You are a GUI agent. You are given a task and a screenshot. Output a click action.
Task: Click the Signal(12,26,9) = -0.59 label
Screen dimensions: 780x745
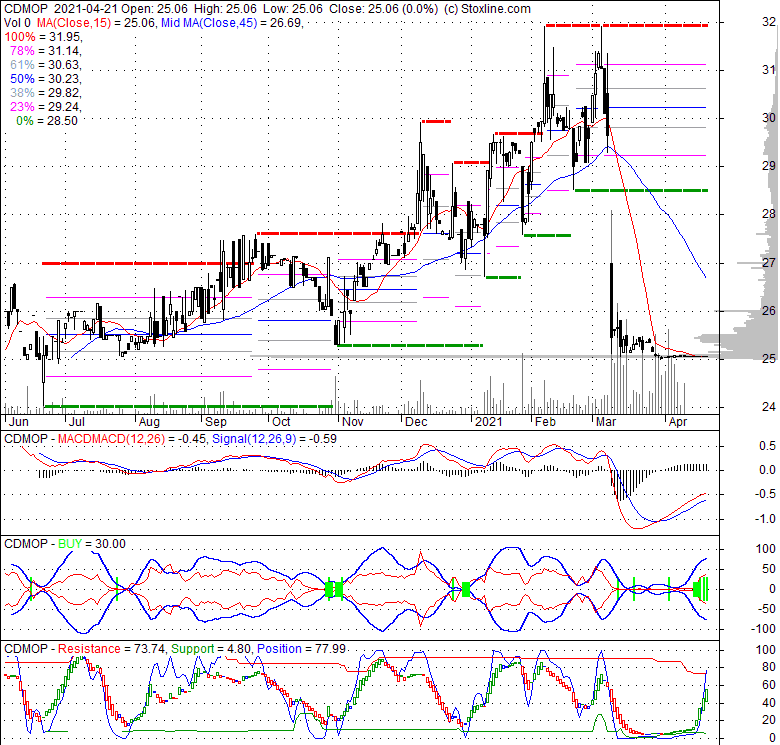274,439
